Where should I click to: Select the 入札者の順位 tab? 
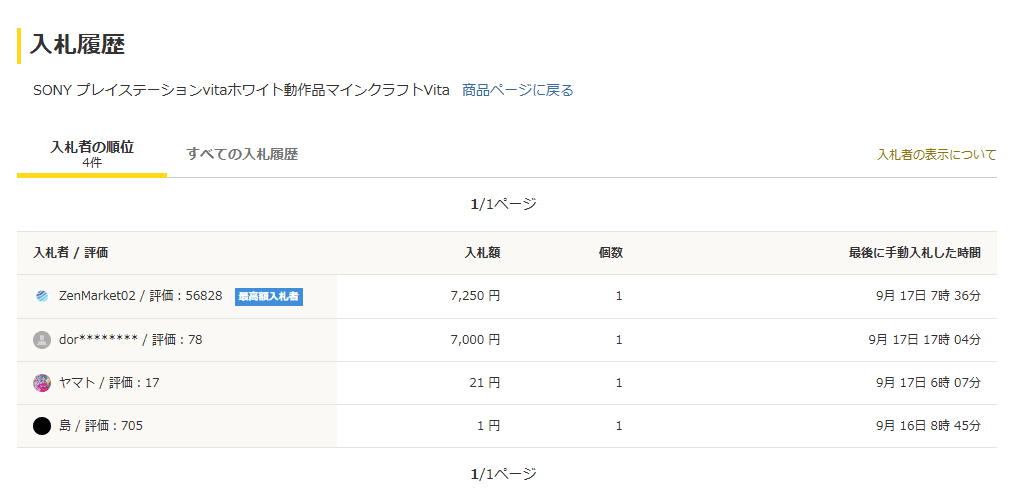[92, 153]
